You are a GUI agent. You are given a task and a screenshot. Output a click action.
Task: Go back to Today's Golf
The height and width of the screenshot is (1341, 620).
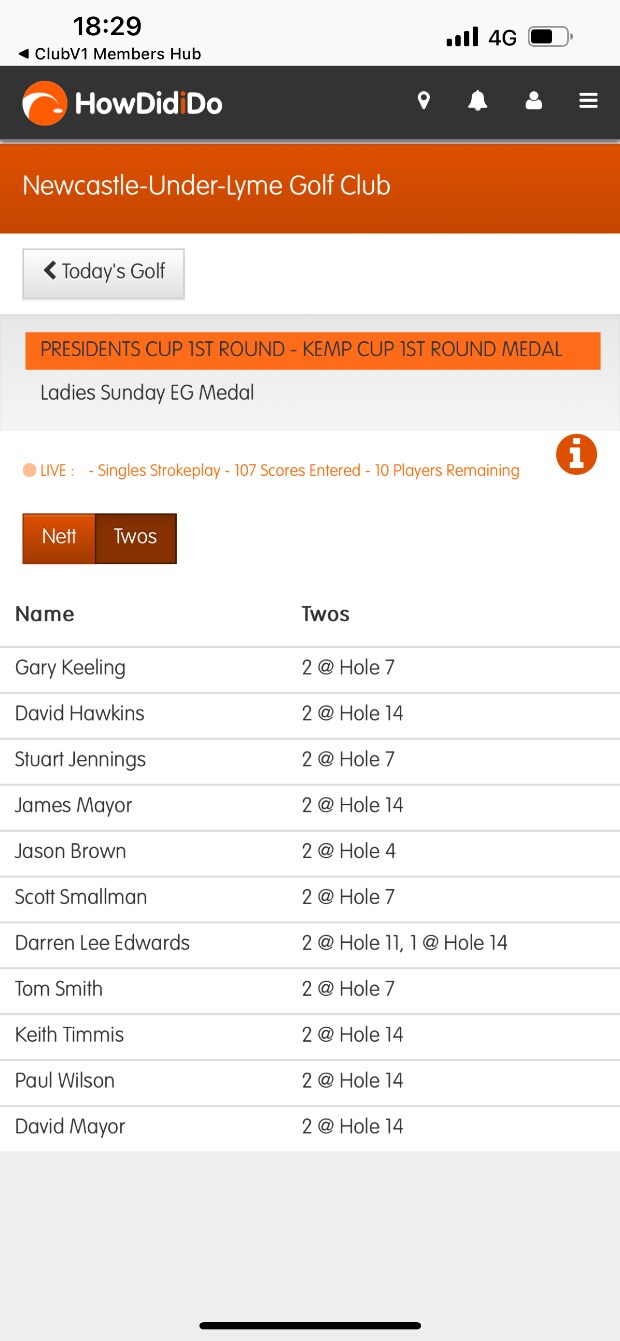pos(103,272)
